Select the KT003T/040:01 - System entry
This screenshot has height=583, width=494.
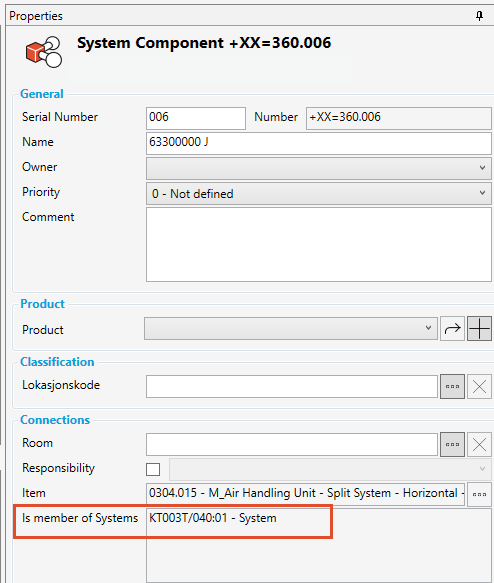point(213,518)
